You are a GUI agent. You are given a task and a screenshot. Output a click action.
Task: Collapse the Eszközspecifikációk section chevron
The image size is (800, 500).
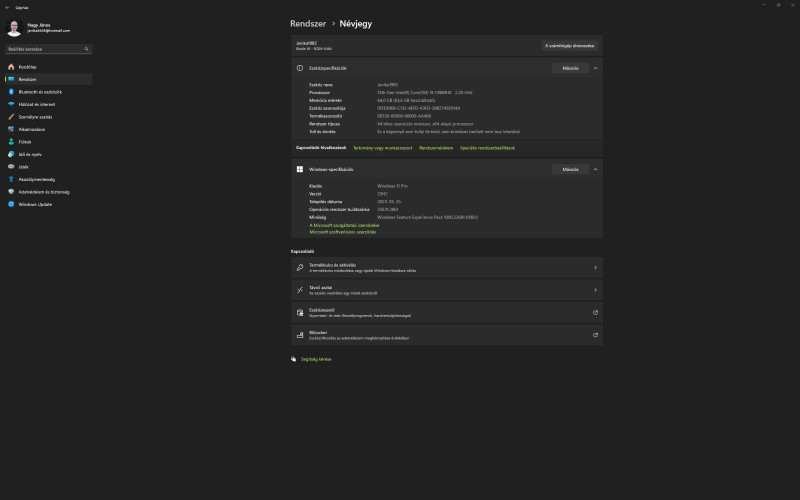pos(595,68)
